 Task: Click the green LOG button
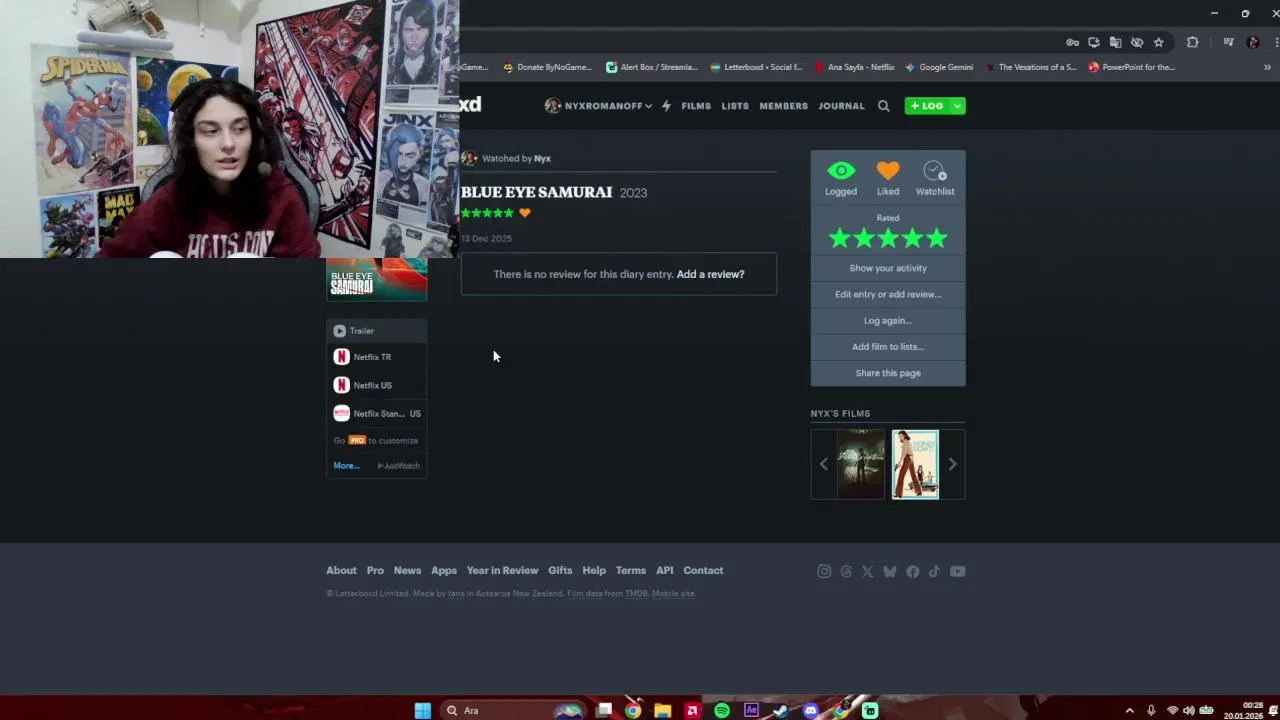[x=927, y=106]
